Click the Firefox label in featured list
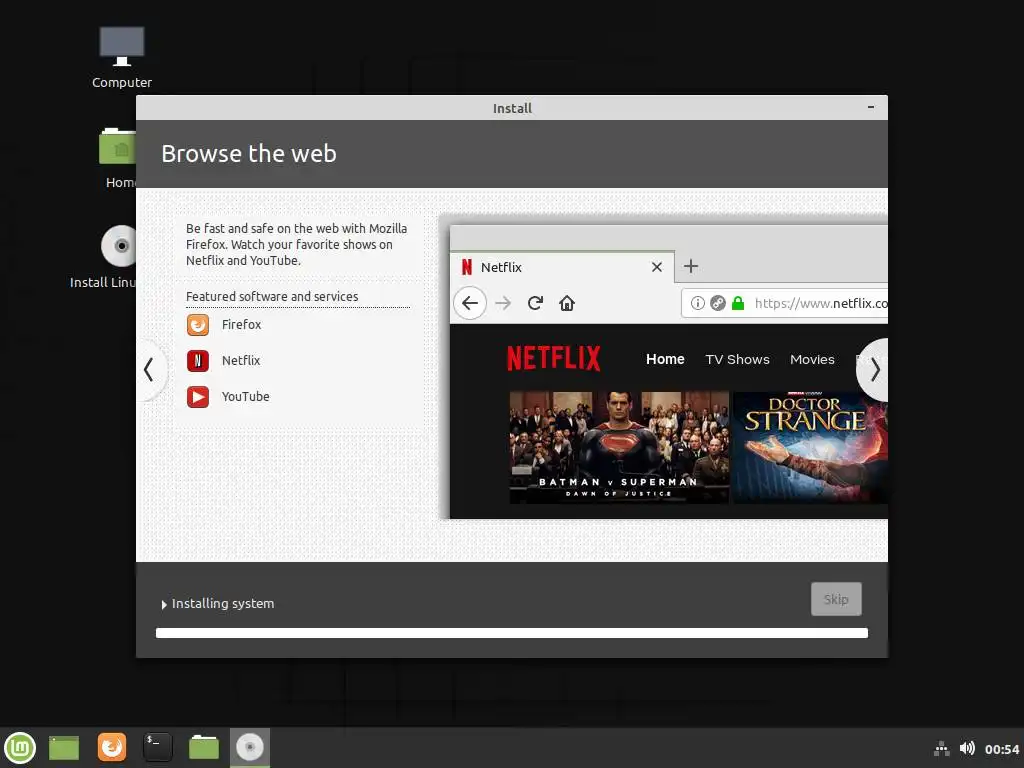 pyautogui.click(x=241, y=325)
